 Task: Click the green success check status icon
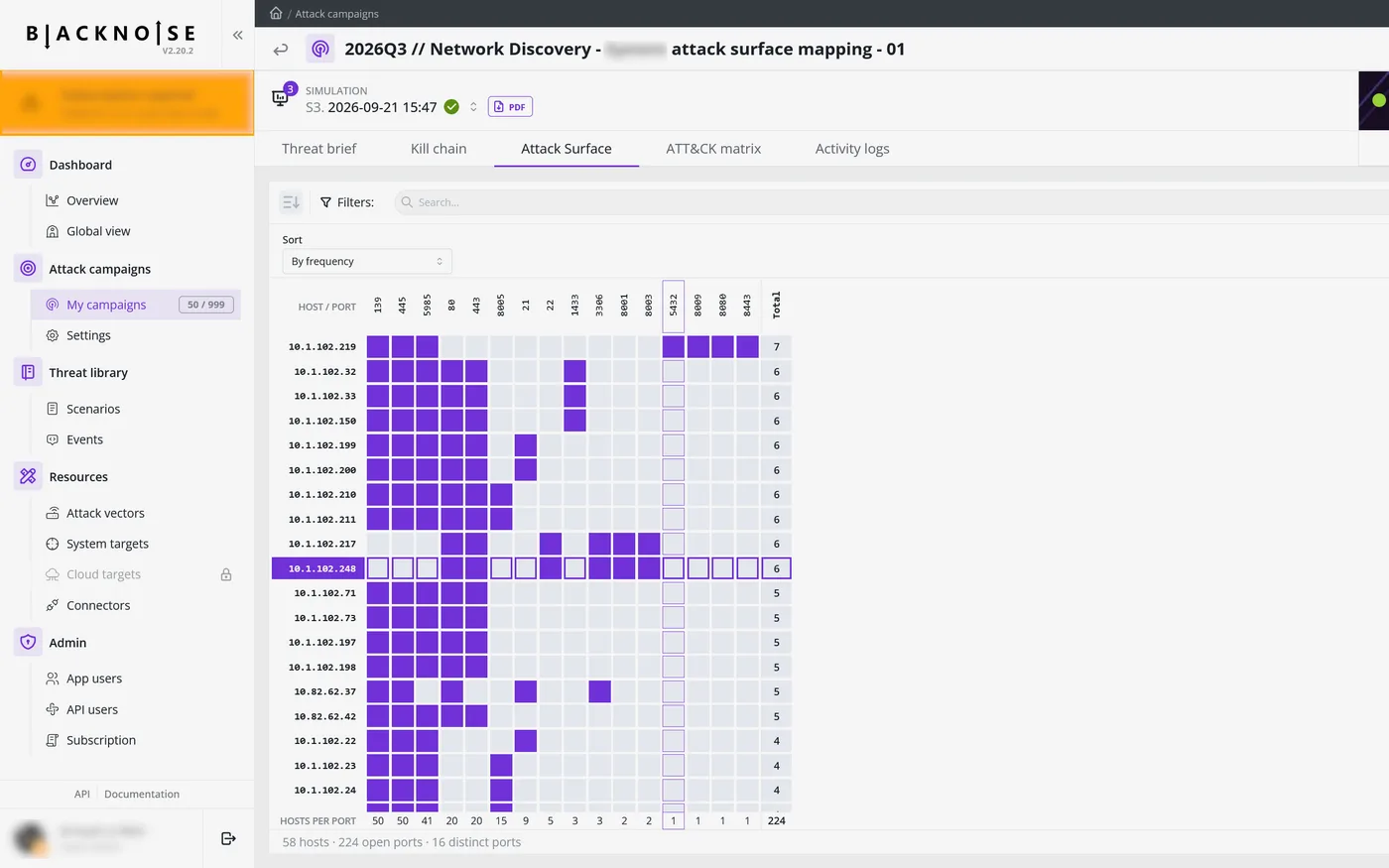[x=451, y=107]
